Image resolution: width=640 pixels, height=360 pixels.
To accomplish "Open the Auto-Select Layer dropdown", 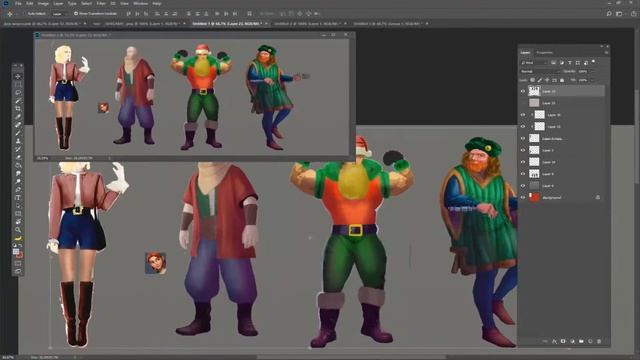I will click(59, 13).
